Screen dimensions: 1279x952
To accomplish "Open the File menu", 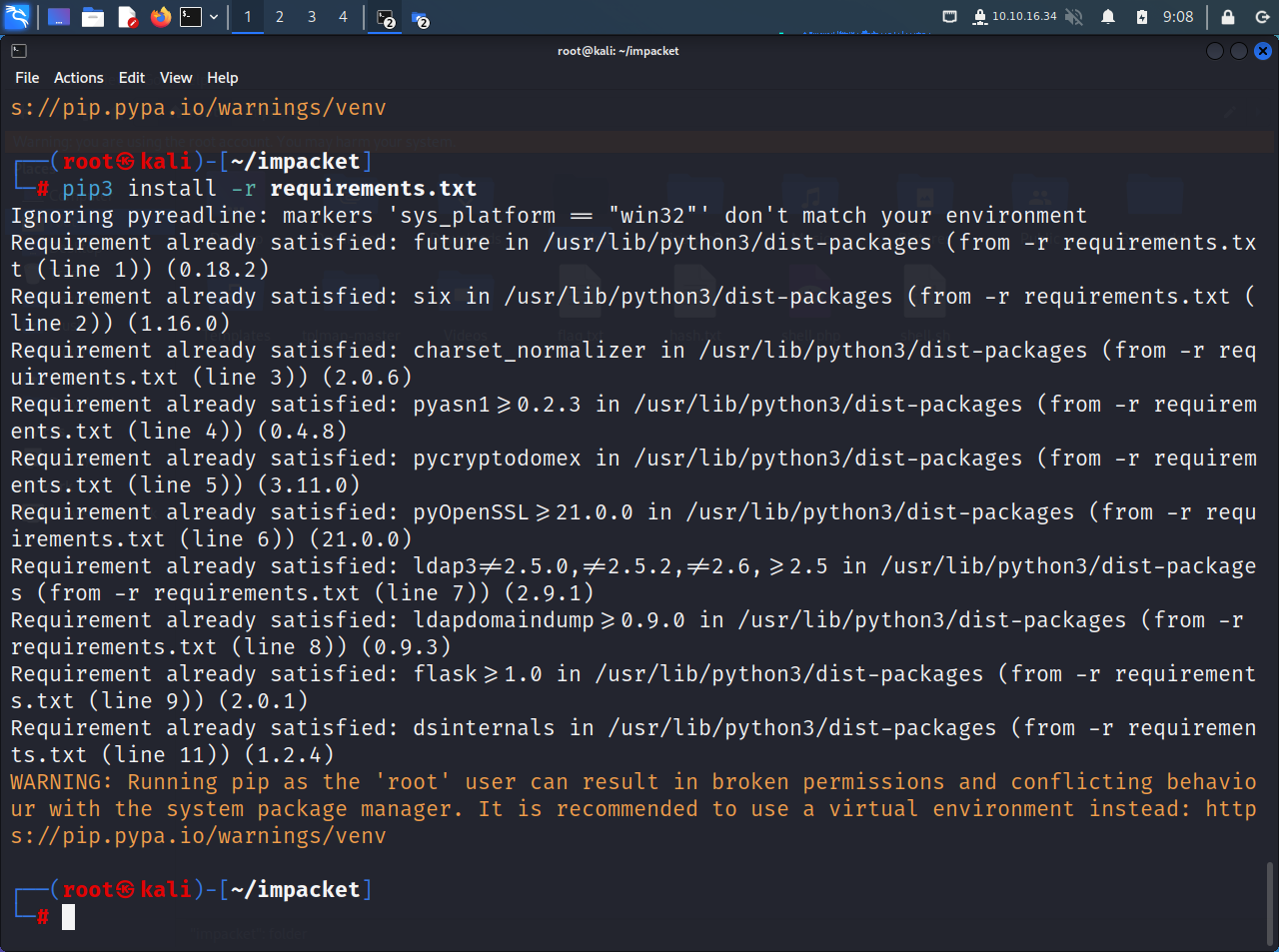I will point(27,78).
